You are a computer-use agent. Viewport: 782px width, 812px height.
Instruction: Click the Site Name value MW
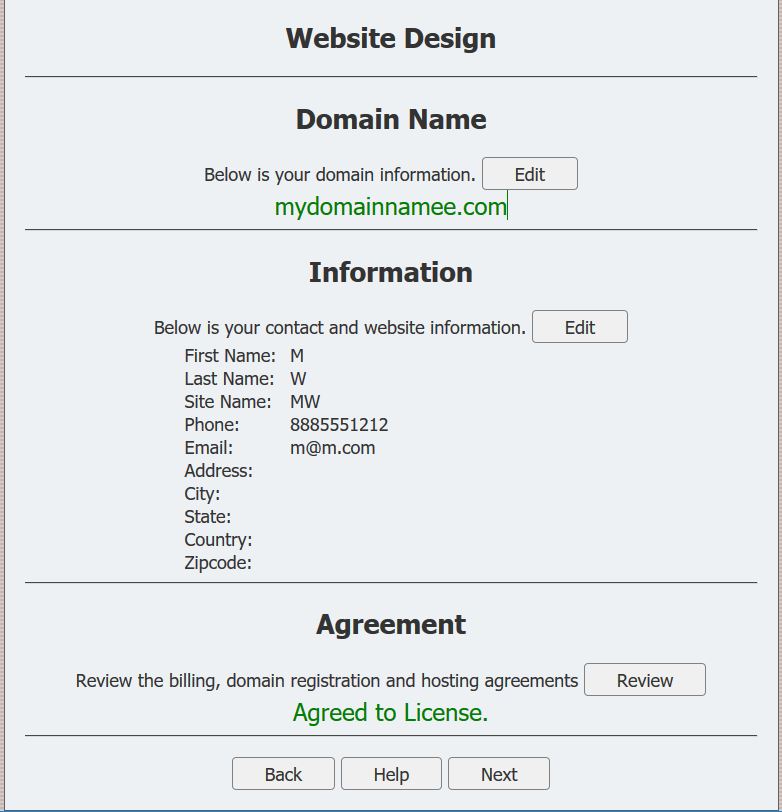(305, 402)
